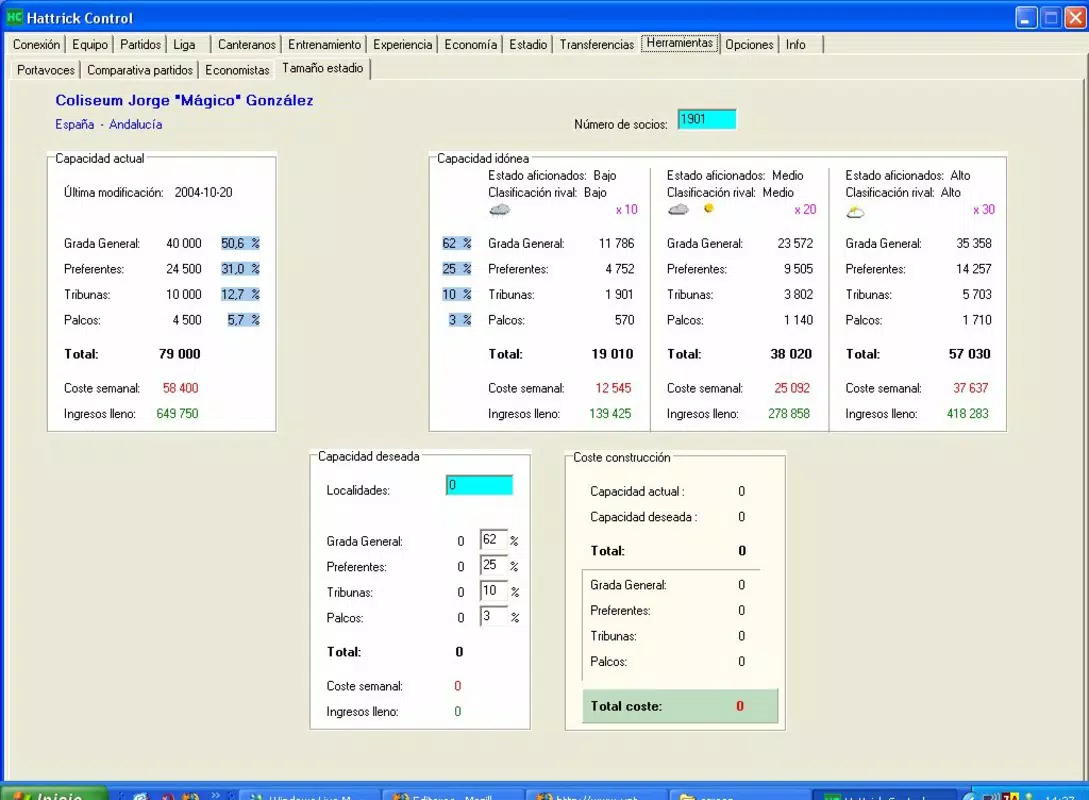Image resolution: width=1089 pixels, height=800 pixels.
Task: Select the Herramientas tab
Action: tap(680, 43)
